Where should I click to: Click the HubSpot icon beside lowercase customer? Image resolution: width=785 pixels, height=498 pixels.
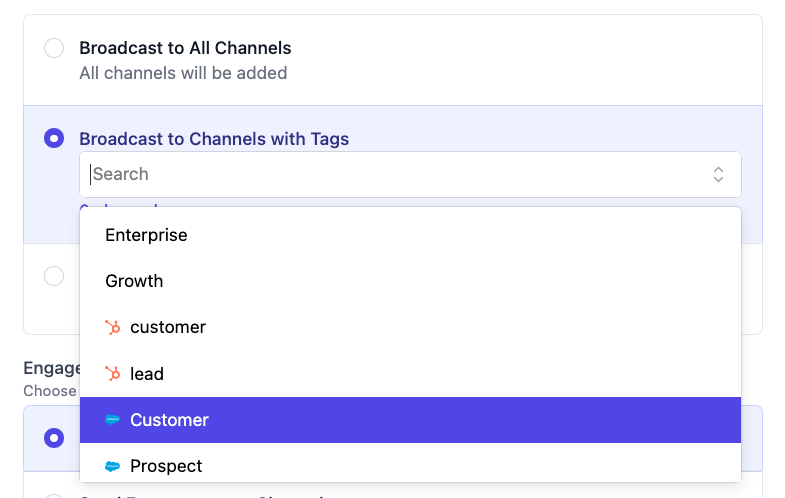(x=113, y=327)
